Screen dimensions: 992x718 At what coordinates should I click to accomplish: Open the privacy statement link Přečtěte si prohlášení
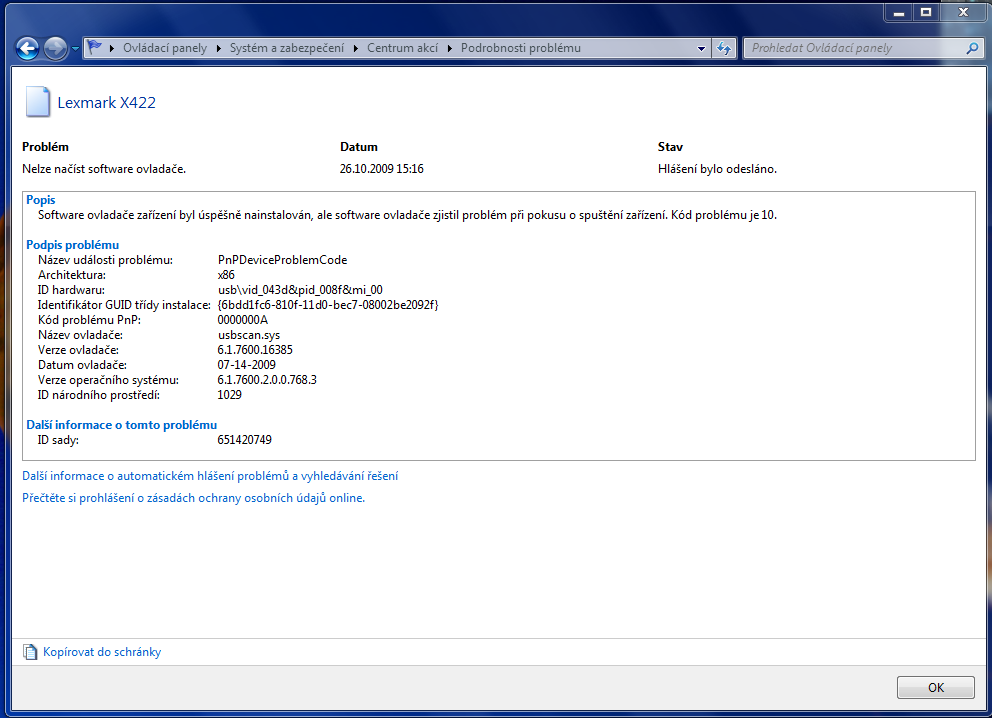[193, 498]
